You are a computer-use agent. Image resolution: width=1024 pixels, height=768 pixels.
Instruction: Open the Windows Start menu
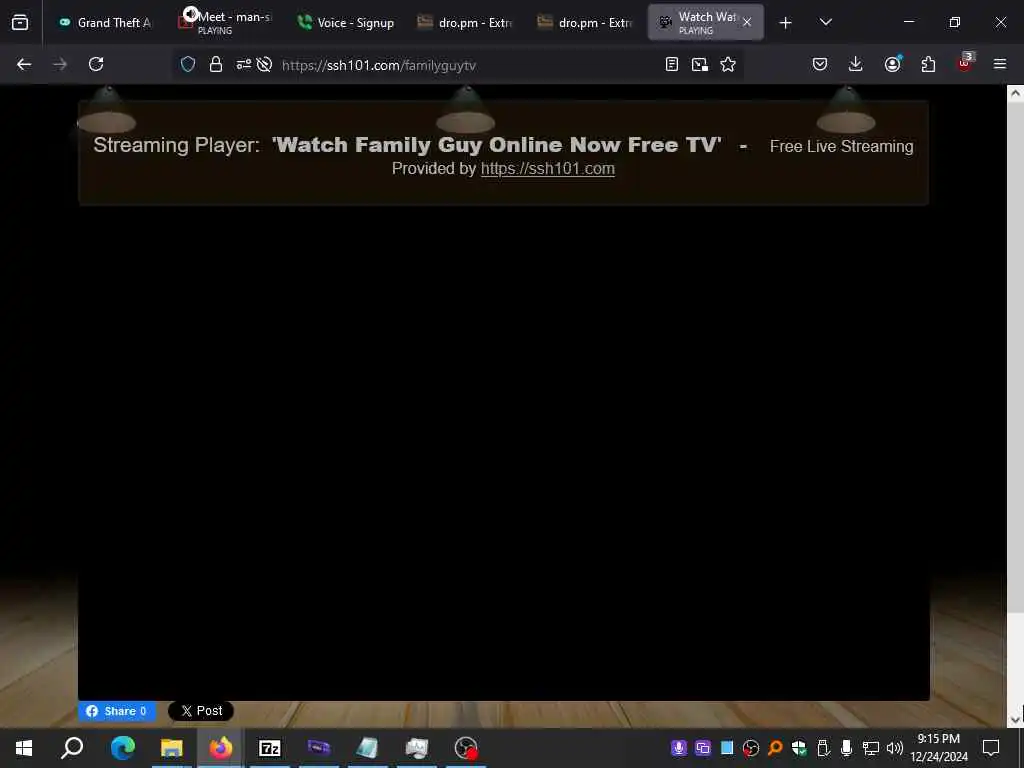(24, 748)
